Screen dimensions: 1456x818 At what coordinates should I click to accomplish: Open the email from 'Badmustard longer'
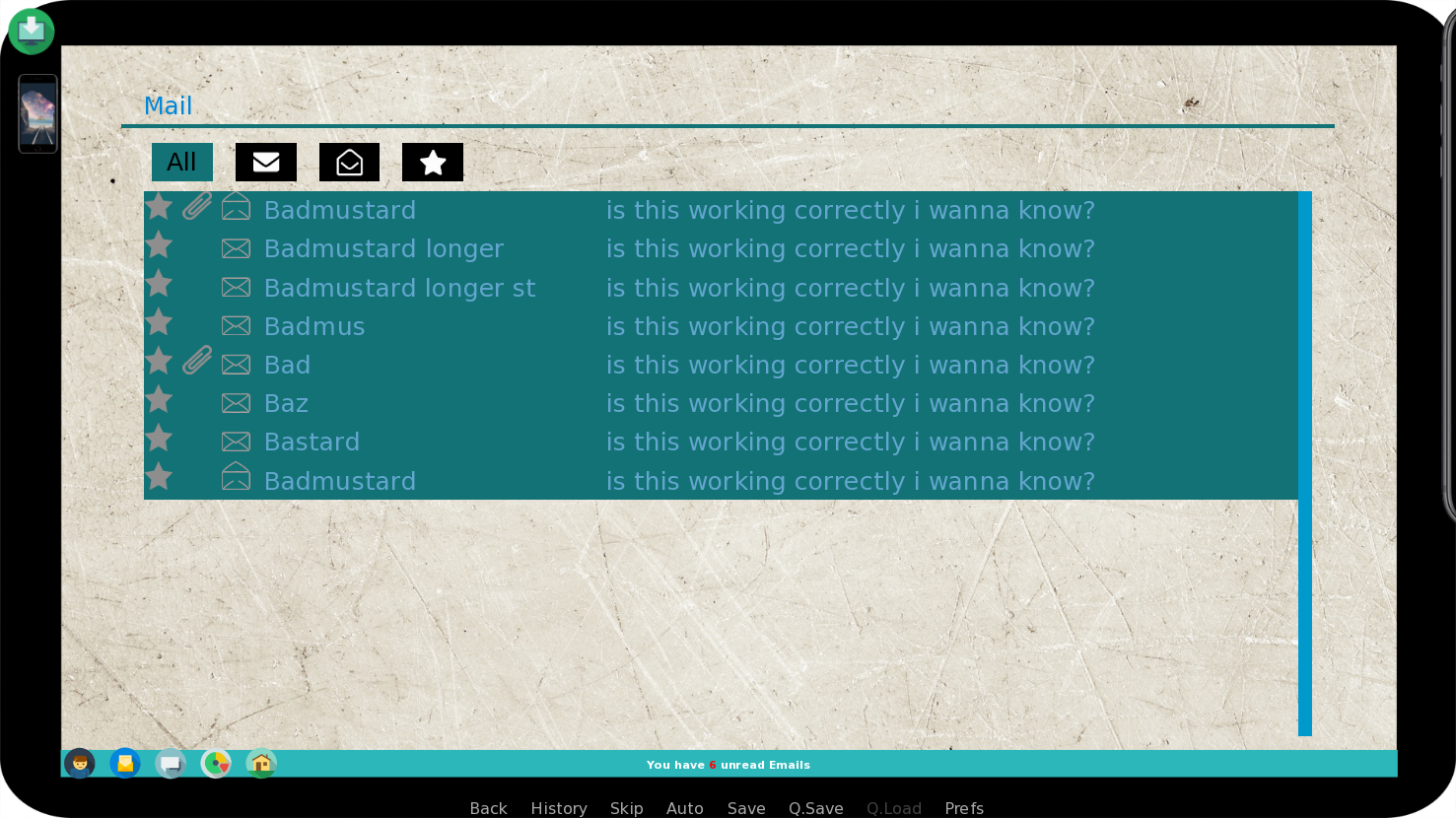tap(383, 248)
